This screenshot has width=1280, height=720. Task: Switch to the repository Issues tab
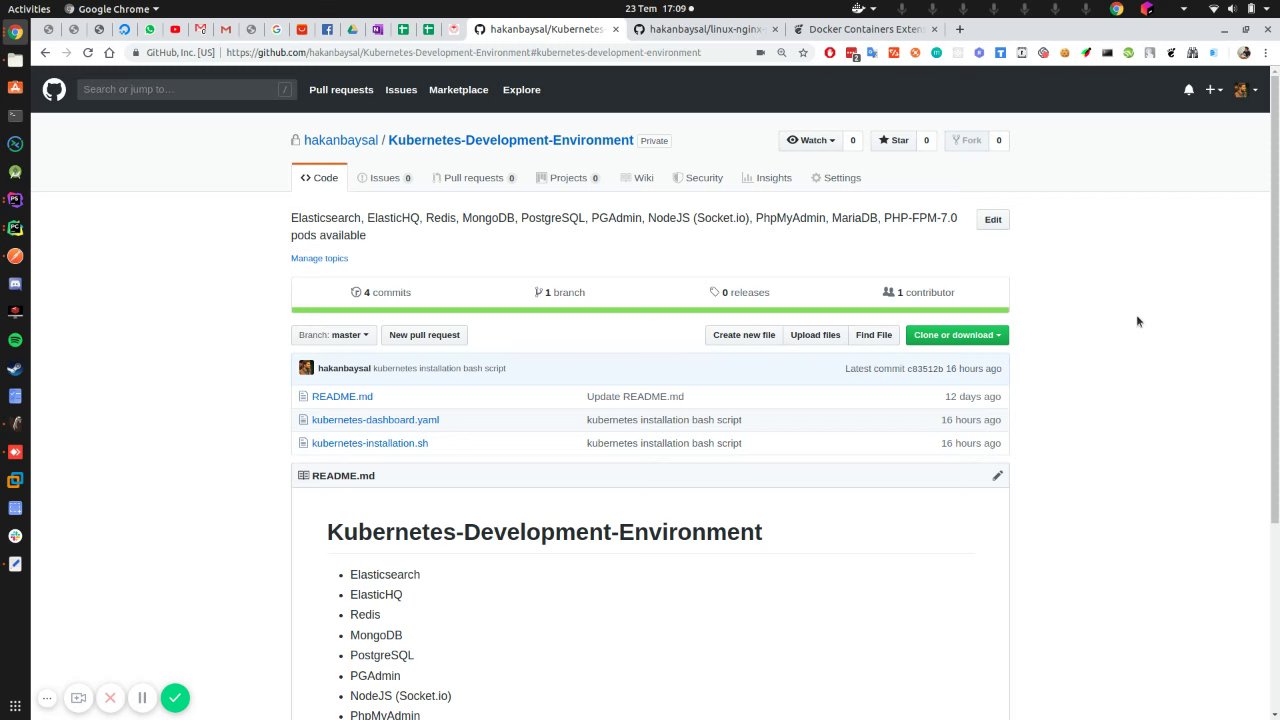[385, 178]
